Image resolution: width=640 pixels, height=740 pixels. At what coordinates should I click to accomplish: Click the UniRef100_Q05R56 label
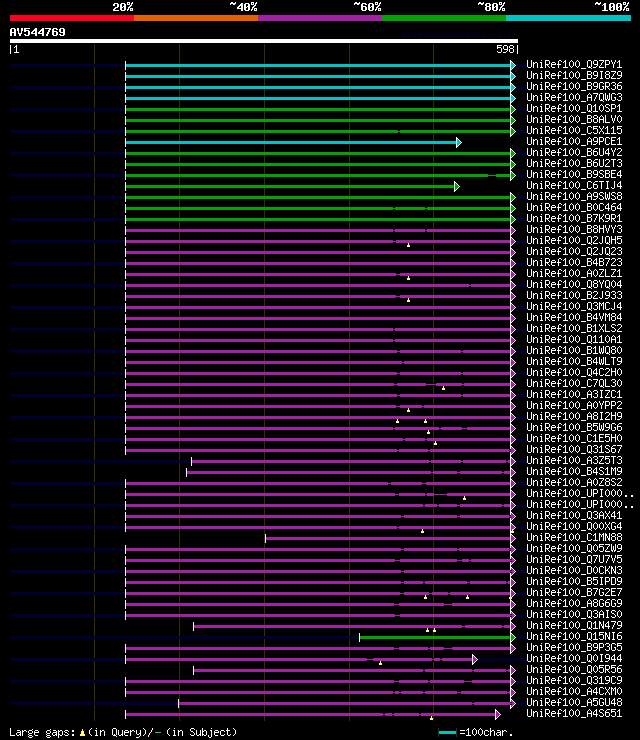point(574,670)
